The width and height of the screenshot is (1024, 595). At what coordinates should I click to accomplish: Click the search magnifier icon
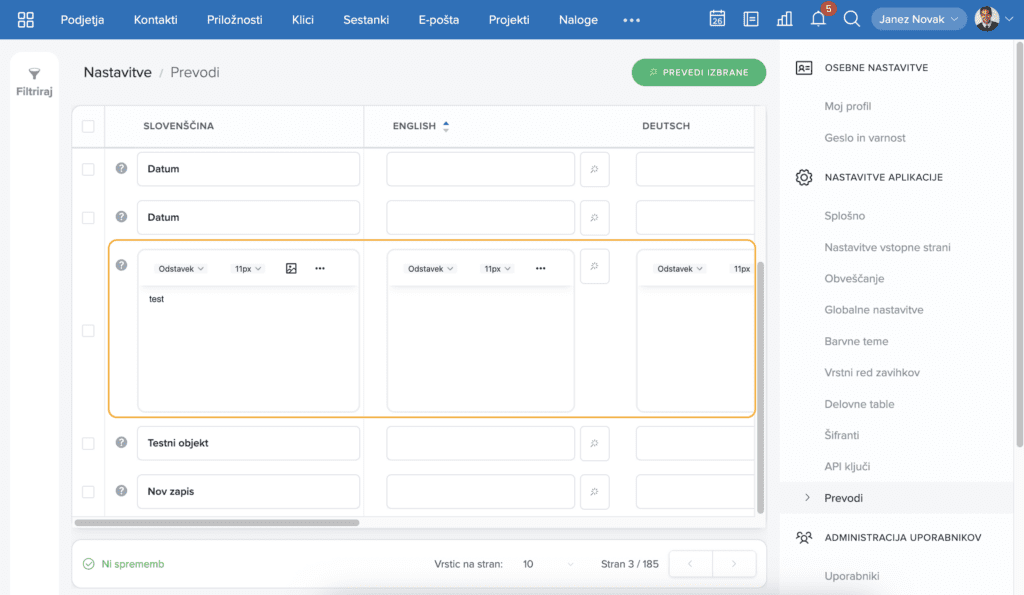point(852,19)
